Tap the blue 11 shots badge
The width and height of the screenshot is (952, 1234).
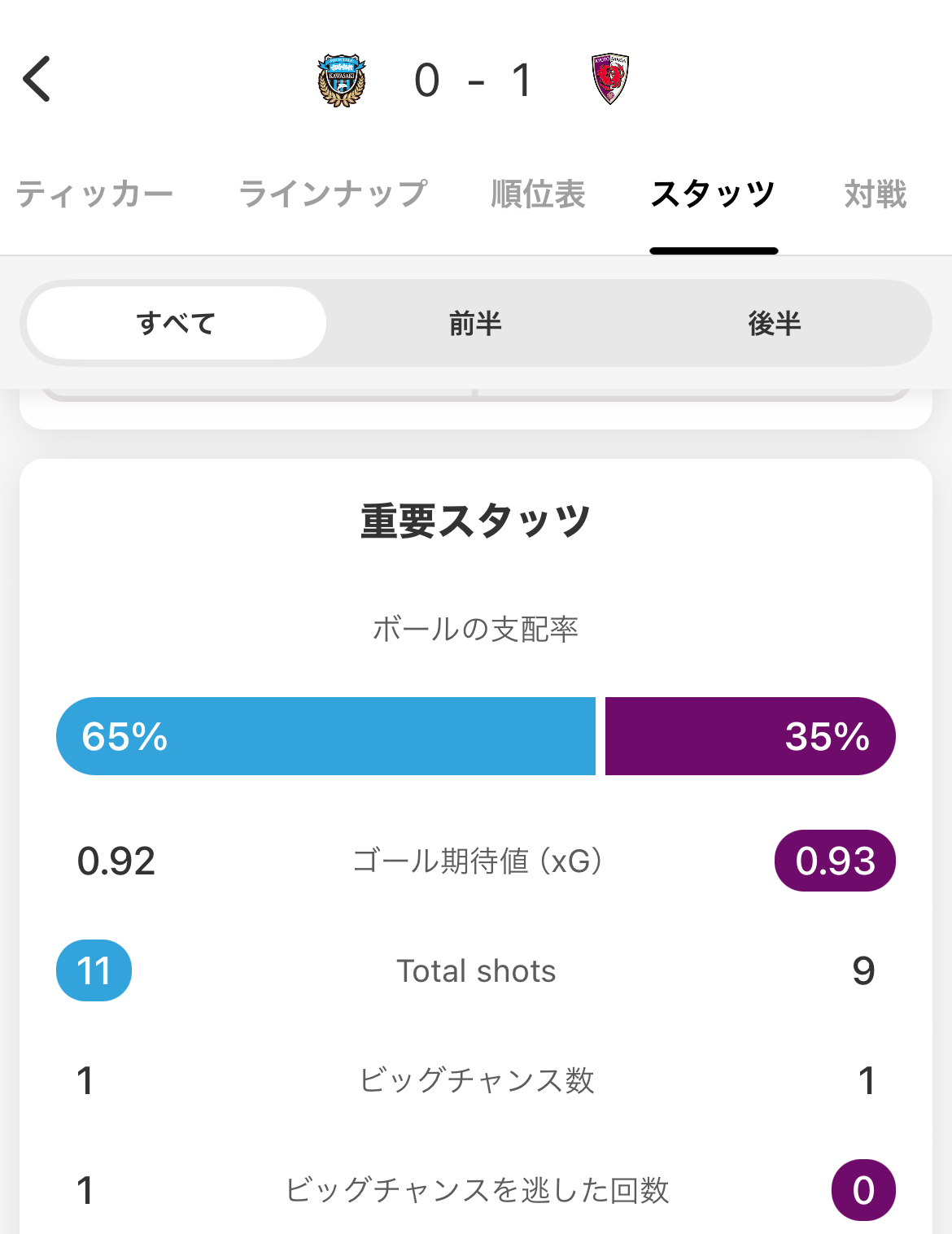(94, 970)
